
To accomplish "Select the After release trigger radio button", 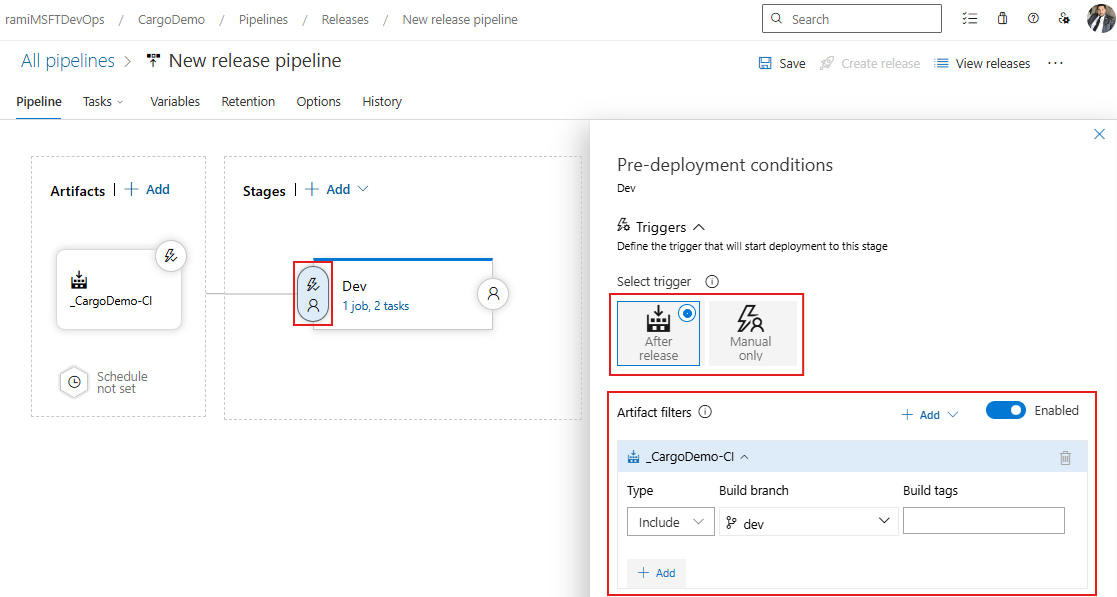I will tap(687, 313).
